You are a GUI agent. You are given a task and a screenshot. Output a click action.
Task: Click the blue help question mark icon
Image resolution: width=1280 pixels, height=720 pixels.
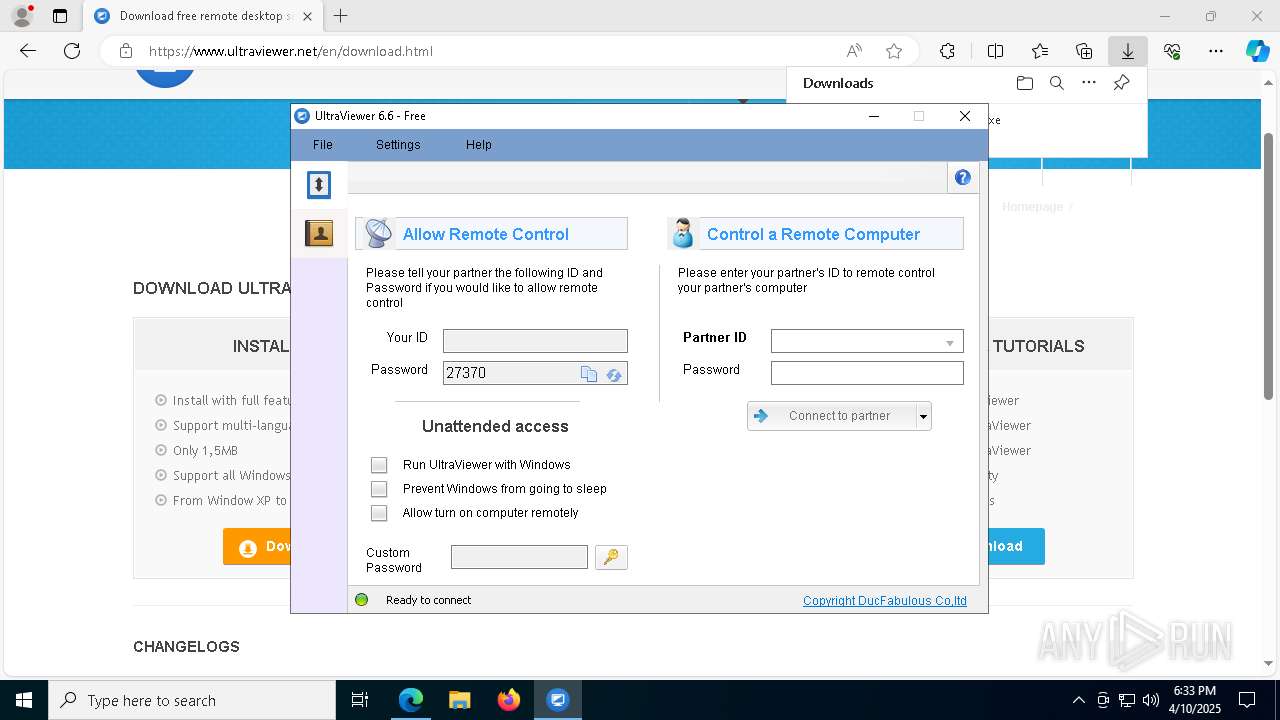click(962, 177)
